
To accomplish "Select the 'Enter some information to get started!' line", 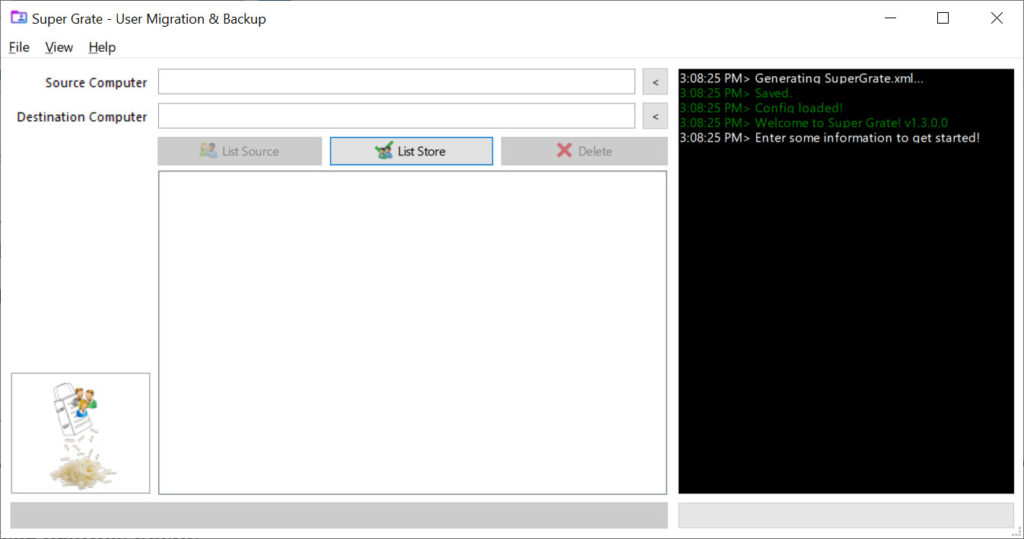I will 829,138.
